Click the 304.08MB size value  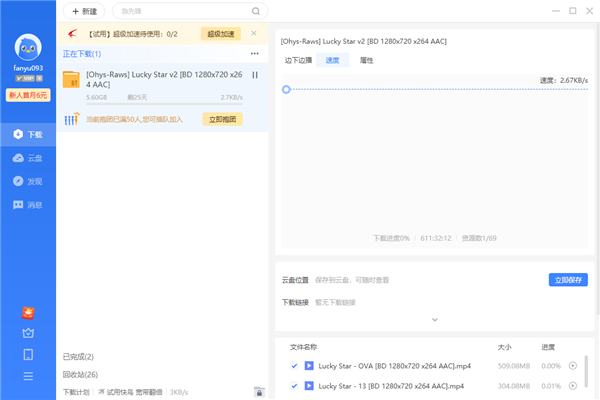pos(514,386)
